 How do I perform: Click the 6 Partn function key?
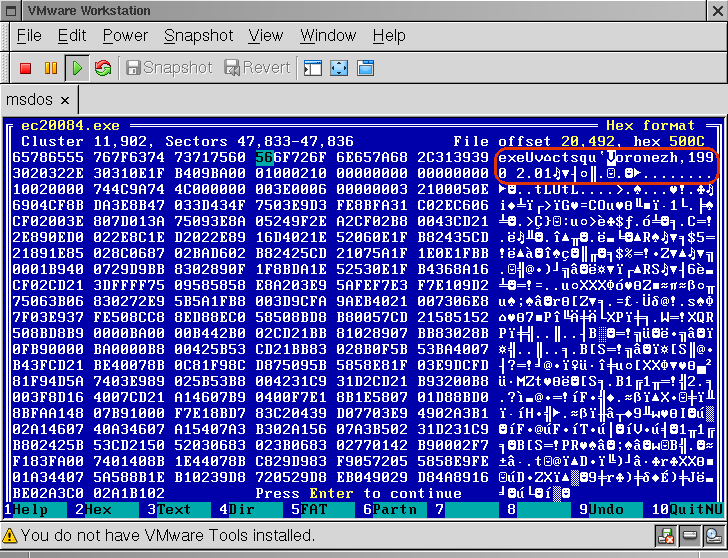[x=395, y=509]
